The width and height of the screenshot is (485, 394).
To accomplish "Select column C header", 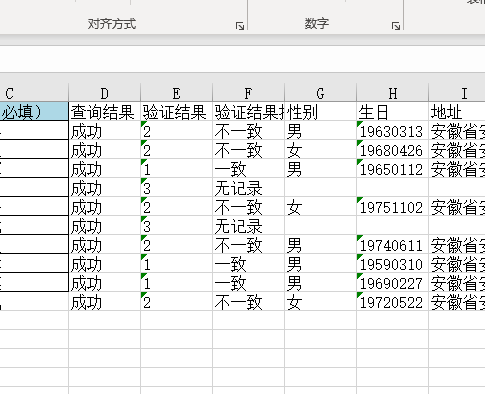I will click(x=34, y=93).
